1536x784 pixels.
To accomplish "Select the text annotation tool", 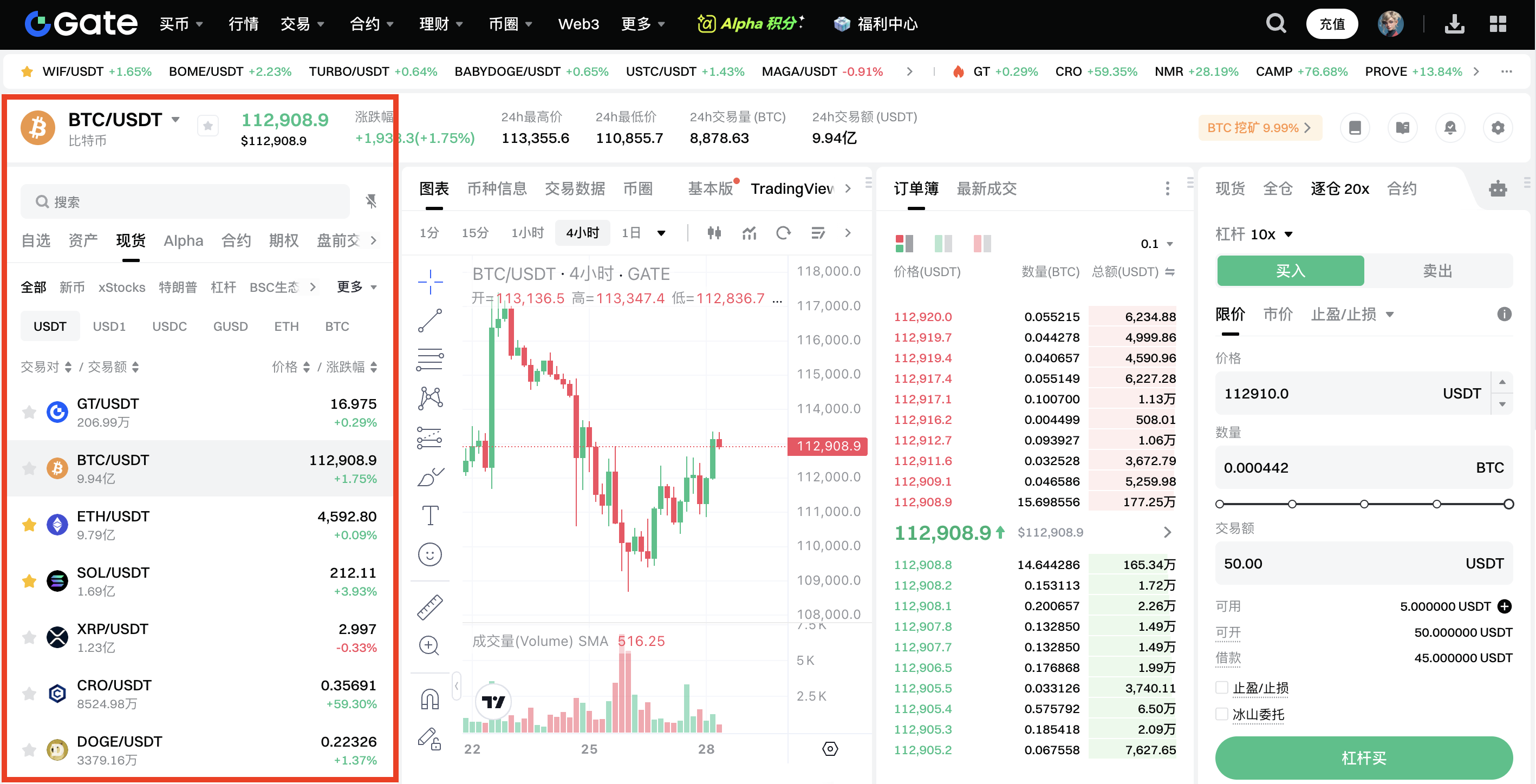I will click(x=430, y=515).
